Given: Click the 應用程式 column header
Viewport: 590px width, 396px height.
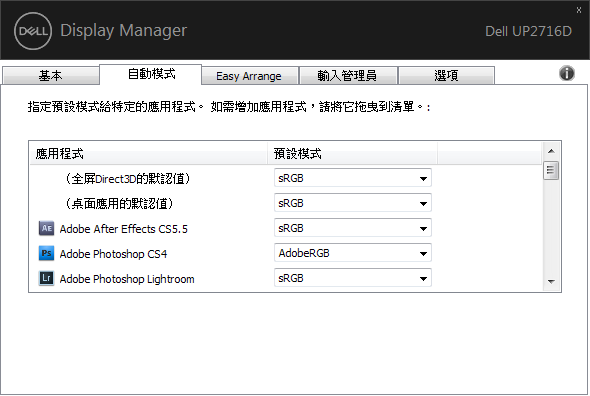Looking at the screenshot, I should click(x=149, y=154).
